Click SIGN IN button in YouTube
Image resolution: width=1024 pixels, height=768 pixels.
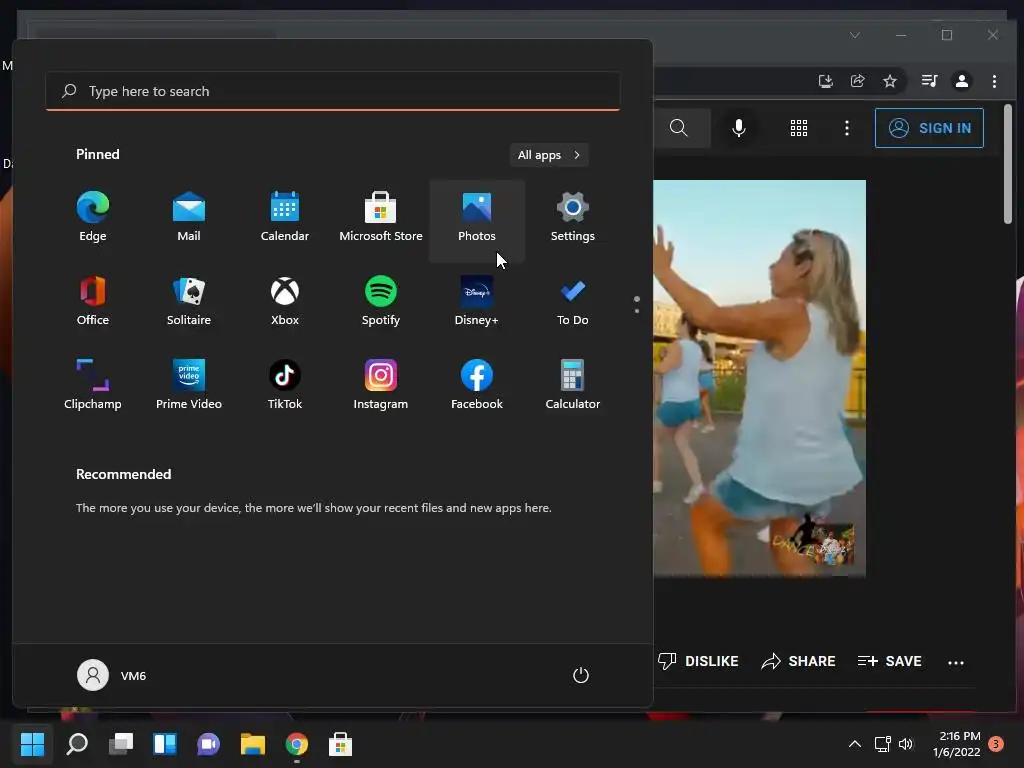[929, 128]
